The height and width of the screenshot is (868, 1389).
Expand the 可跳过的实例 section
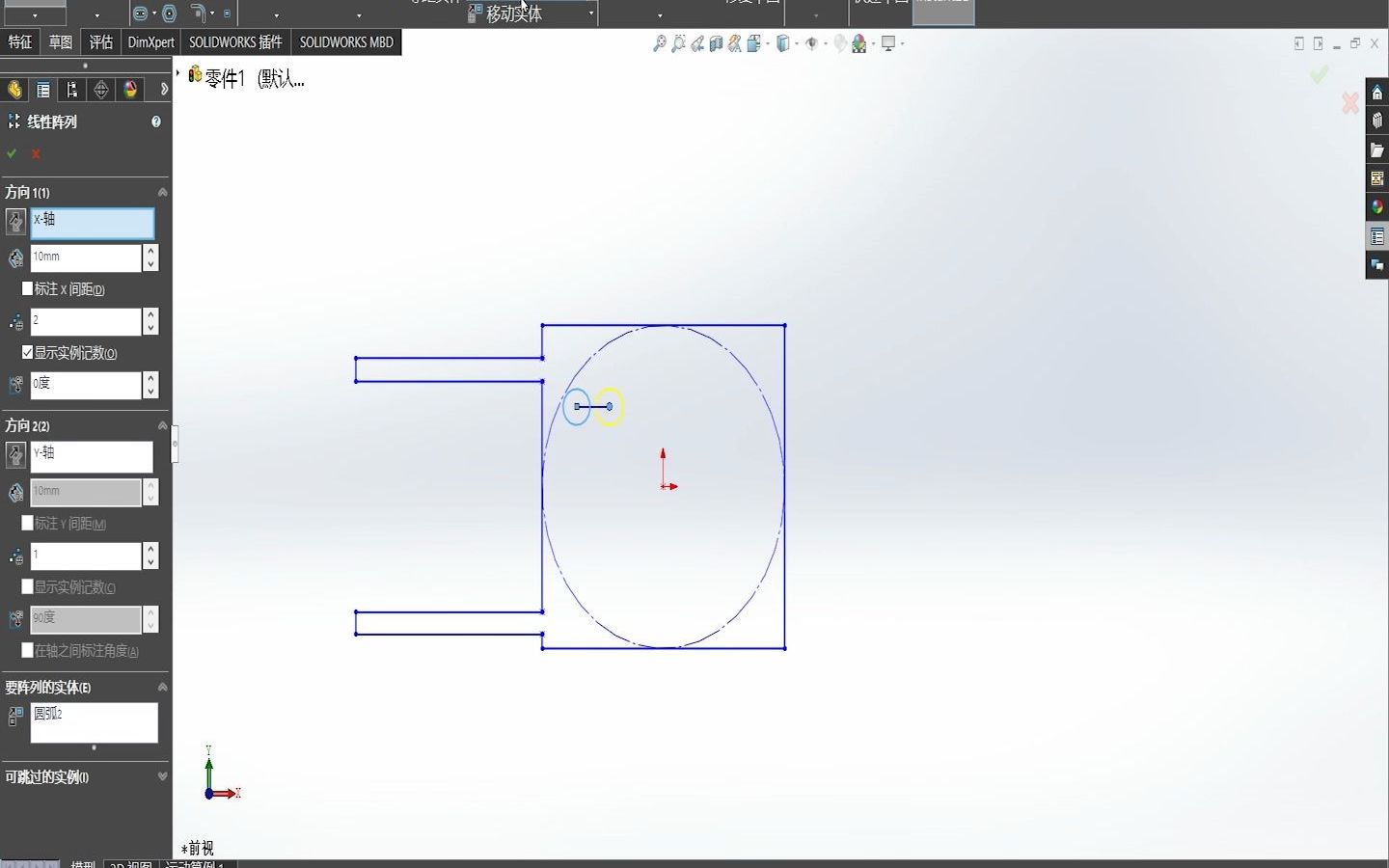(x=162, y=776)
